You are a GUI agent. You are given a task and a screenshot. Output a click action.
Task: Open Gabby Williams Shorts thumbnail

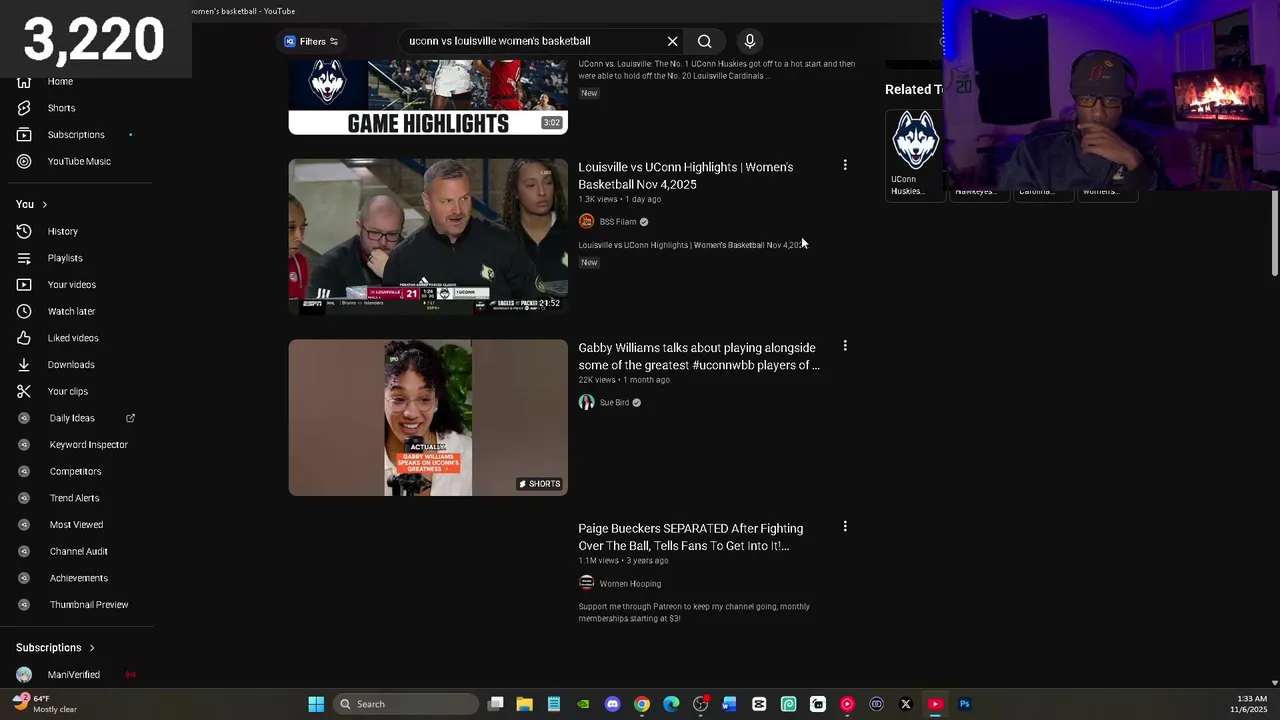pos(428,417)
